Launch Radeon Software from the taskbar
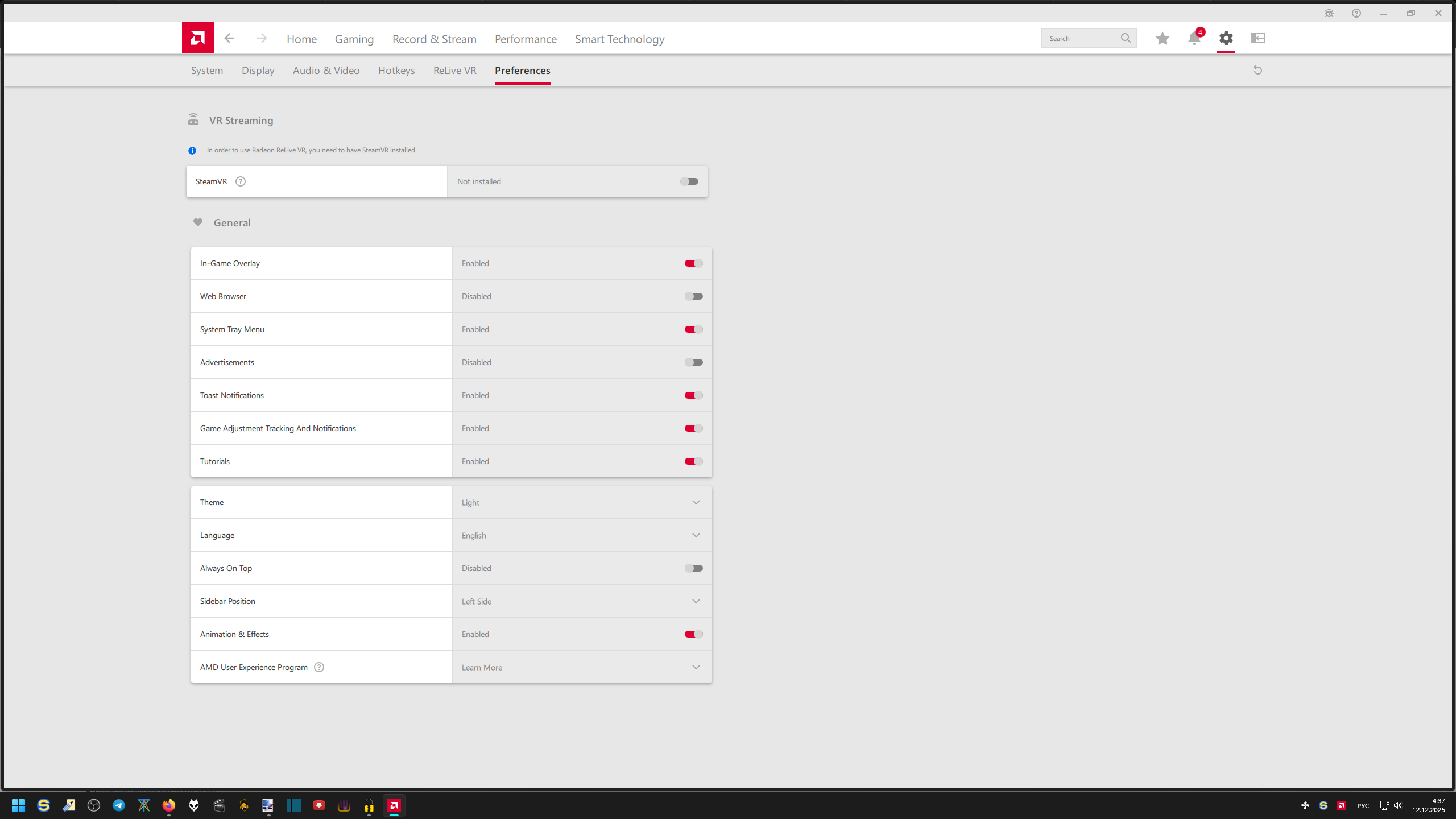Screen dimensions: 1456x819 click(x=394, y=805)
